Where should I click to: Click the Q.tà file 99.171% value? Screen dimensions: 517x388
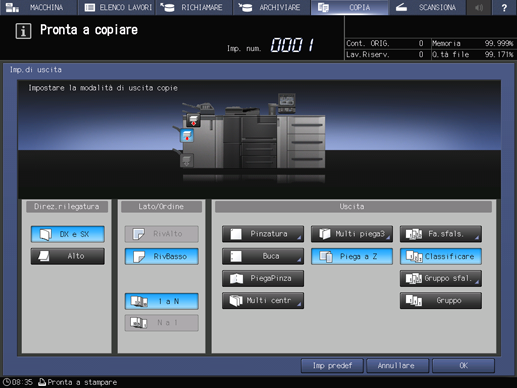[499, 55]
